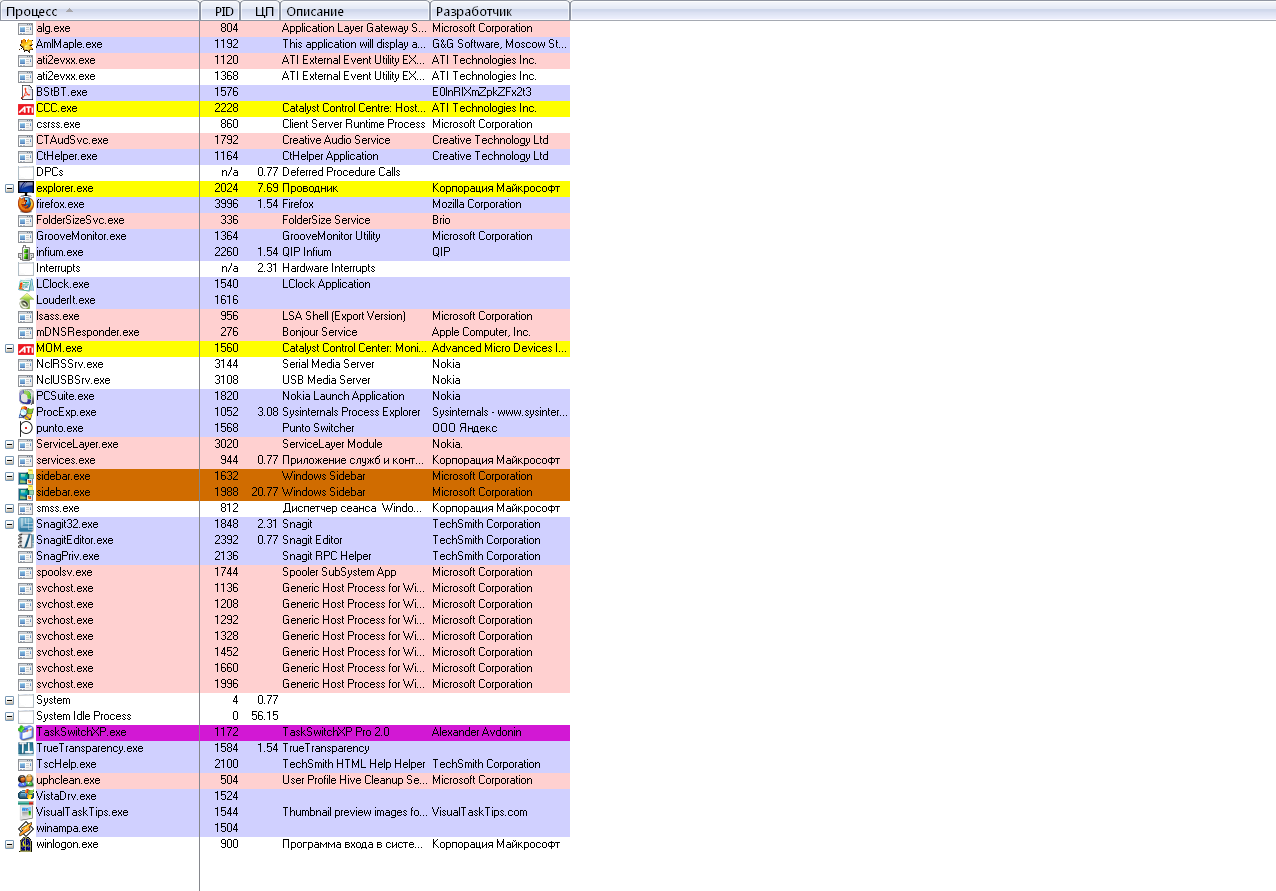Click the sidebar.exe icon with PID 1988
This screenshot has width=1276, height=891.
(26, 492)
